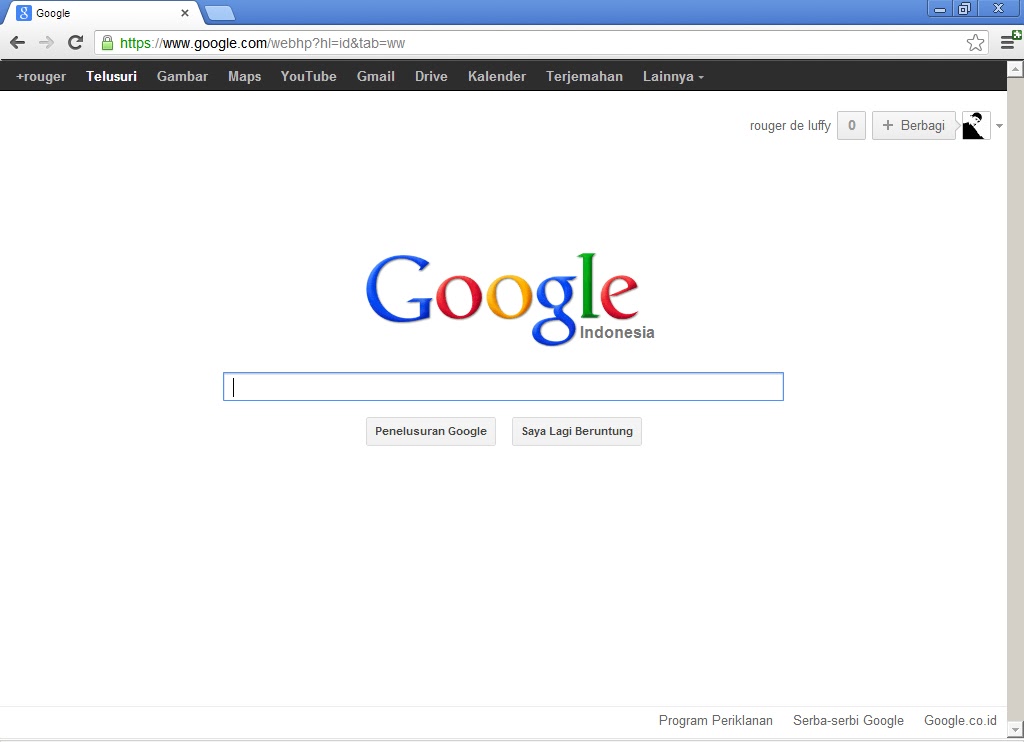Open the dropdown arrow beside the profile photo
The image size is (1024, 742).
tap(998, 125)
